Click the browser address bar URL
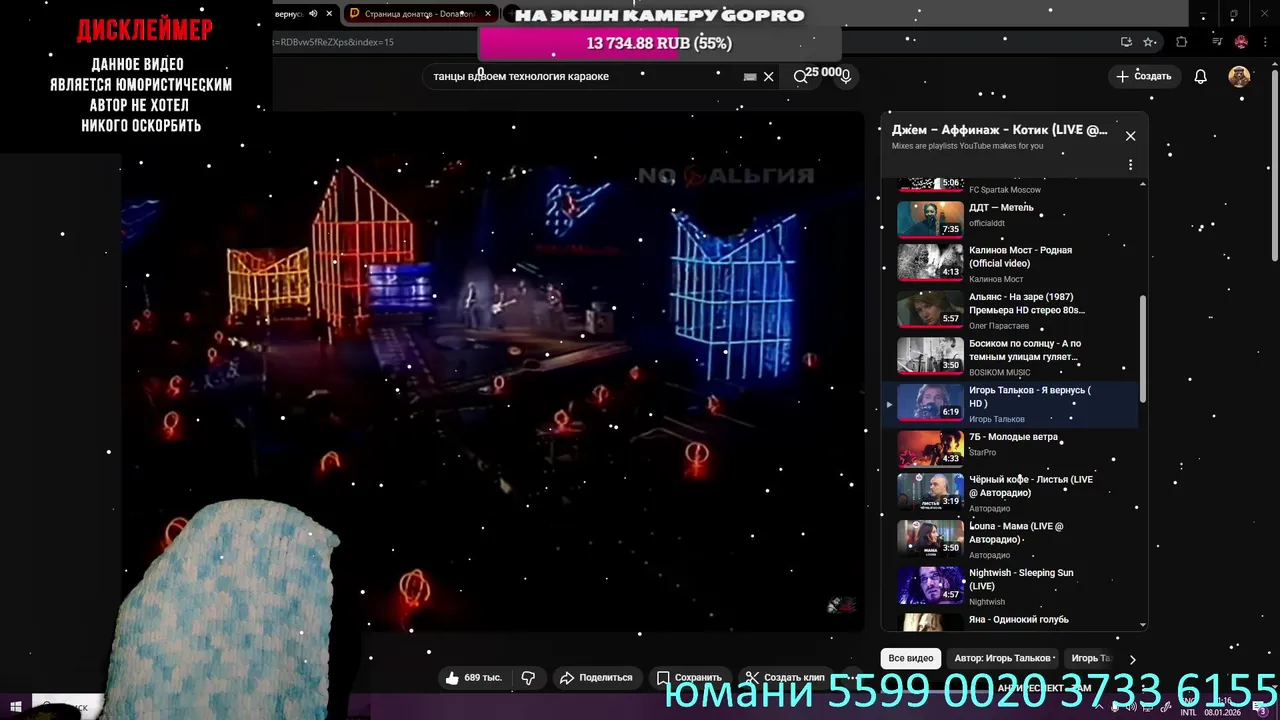 336,42
